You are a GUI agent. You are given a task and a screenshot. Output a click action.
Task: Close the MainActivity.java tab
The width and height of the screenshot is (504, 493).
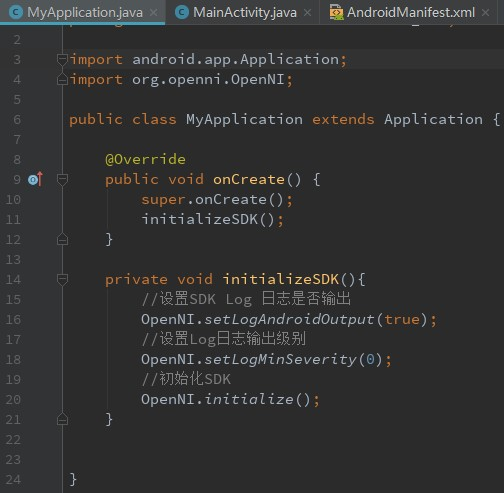tap(307, 13)
